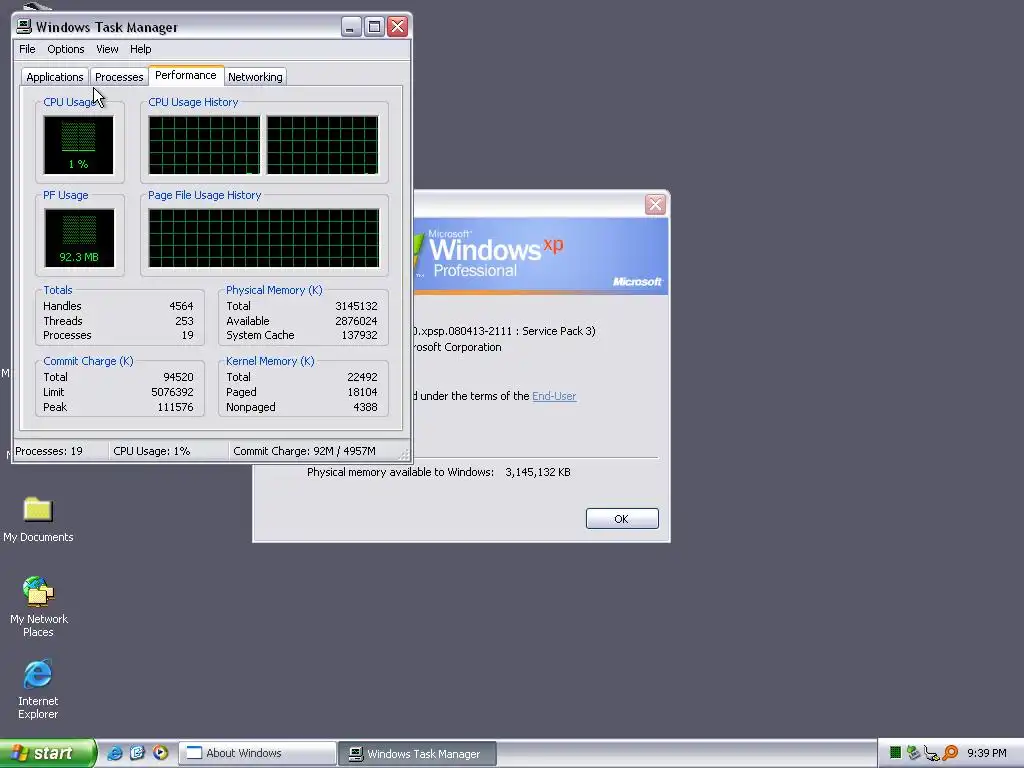
Task: Click the CPU Usage 1% gauge
Action: click(78, 145)
